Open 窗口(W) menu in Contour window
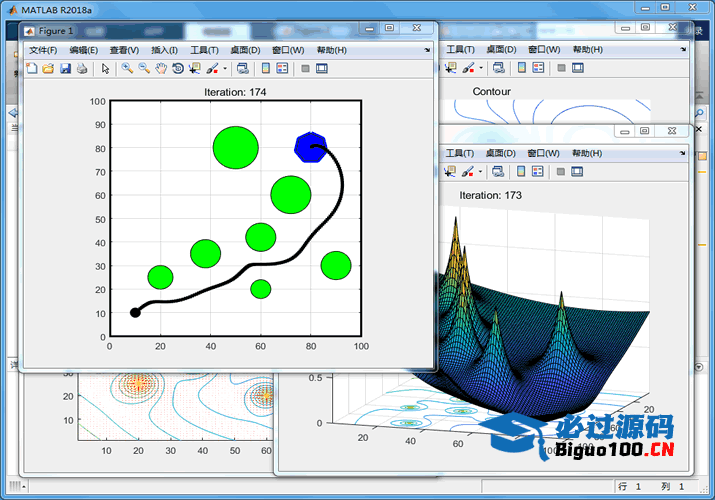This screenshot has height=500, width=715. click(x=544, y=49)
